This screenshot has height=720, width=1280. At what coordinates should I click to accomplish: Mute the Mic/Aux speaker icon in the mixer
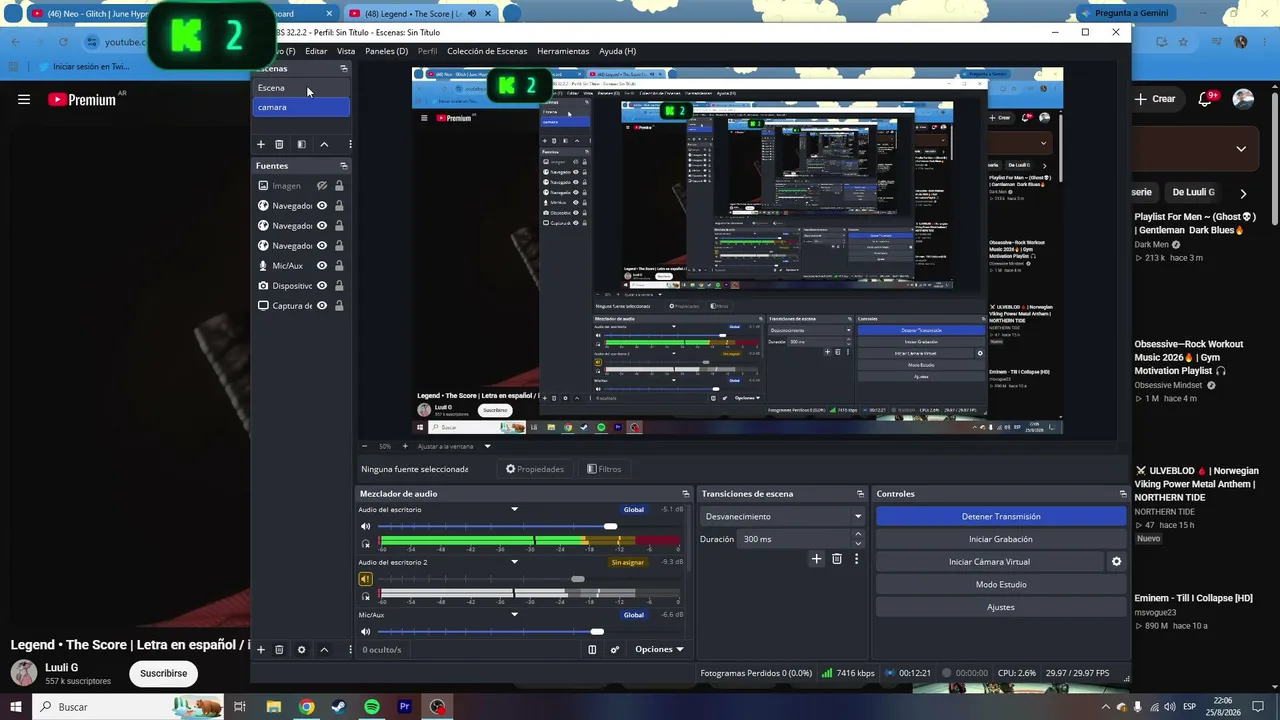[365, 632]
